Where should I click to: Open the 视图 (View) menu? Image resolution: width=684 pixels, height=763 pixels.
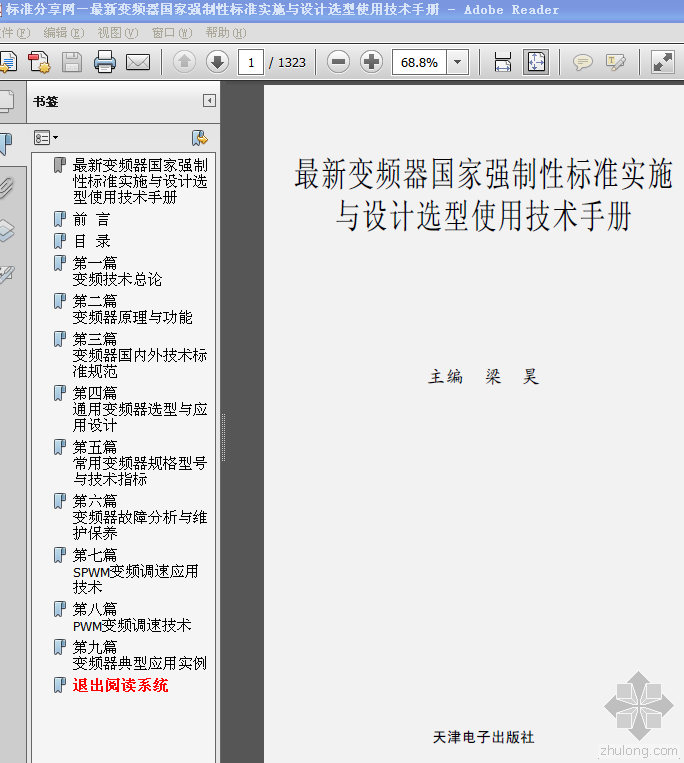pos(117,33)
